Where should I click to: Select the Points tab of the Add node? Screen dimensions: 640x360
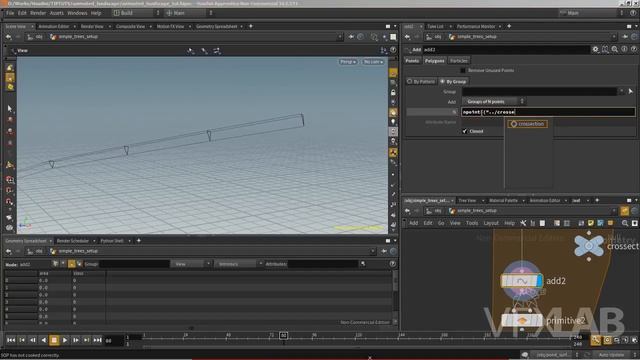pos(412,61)
